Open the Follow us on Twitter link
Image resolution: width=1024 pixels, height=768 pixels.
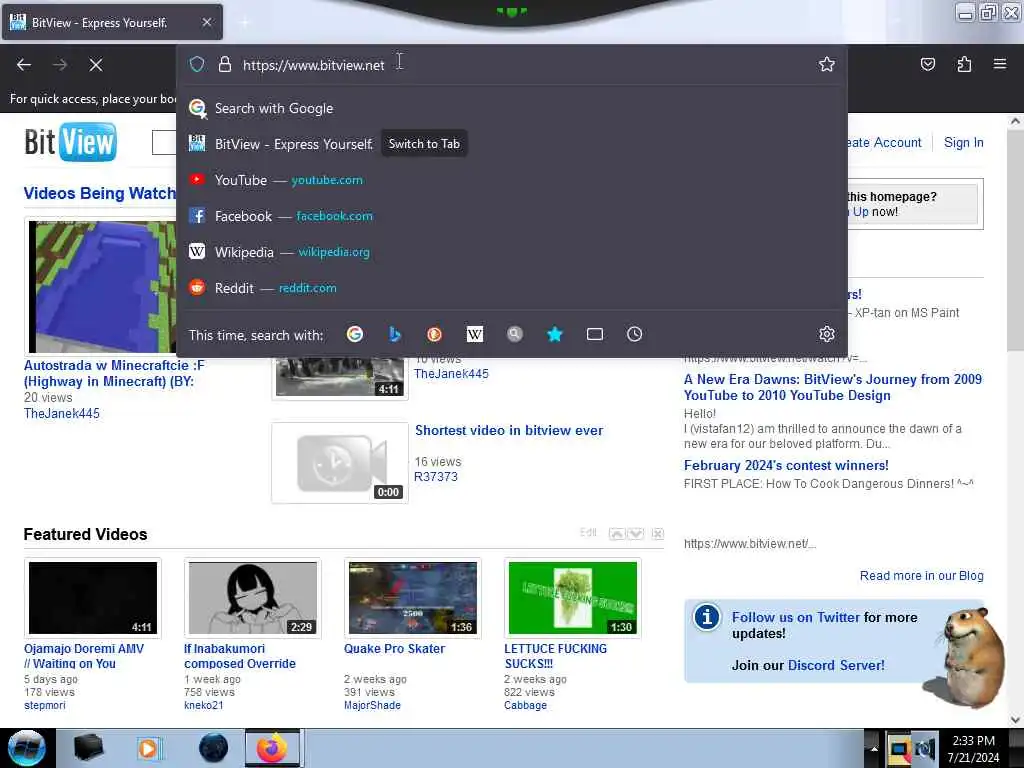[795, 617]
